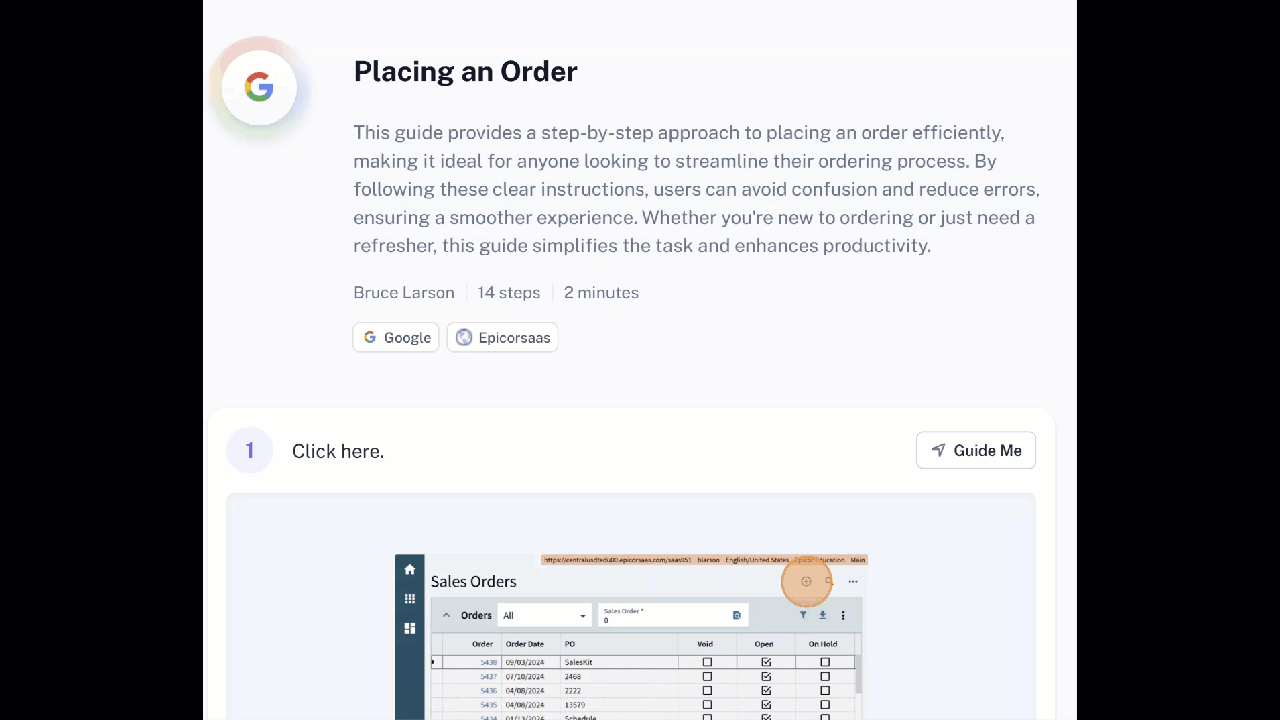Collapse the Orders panel chevron
Viewport: 1280px width, 720px height.
click(x=446, y=615)
